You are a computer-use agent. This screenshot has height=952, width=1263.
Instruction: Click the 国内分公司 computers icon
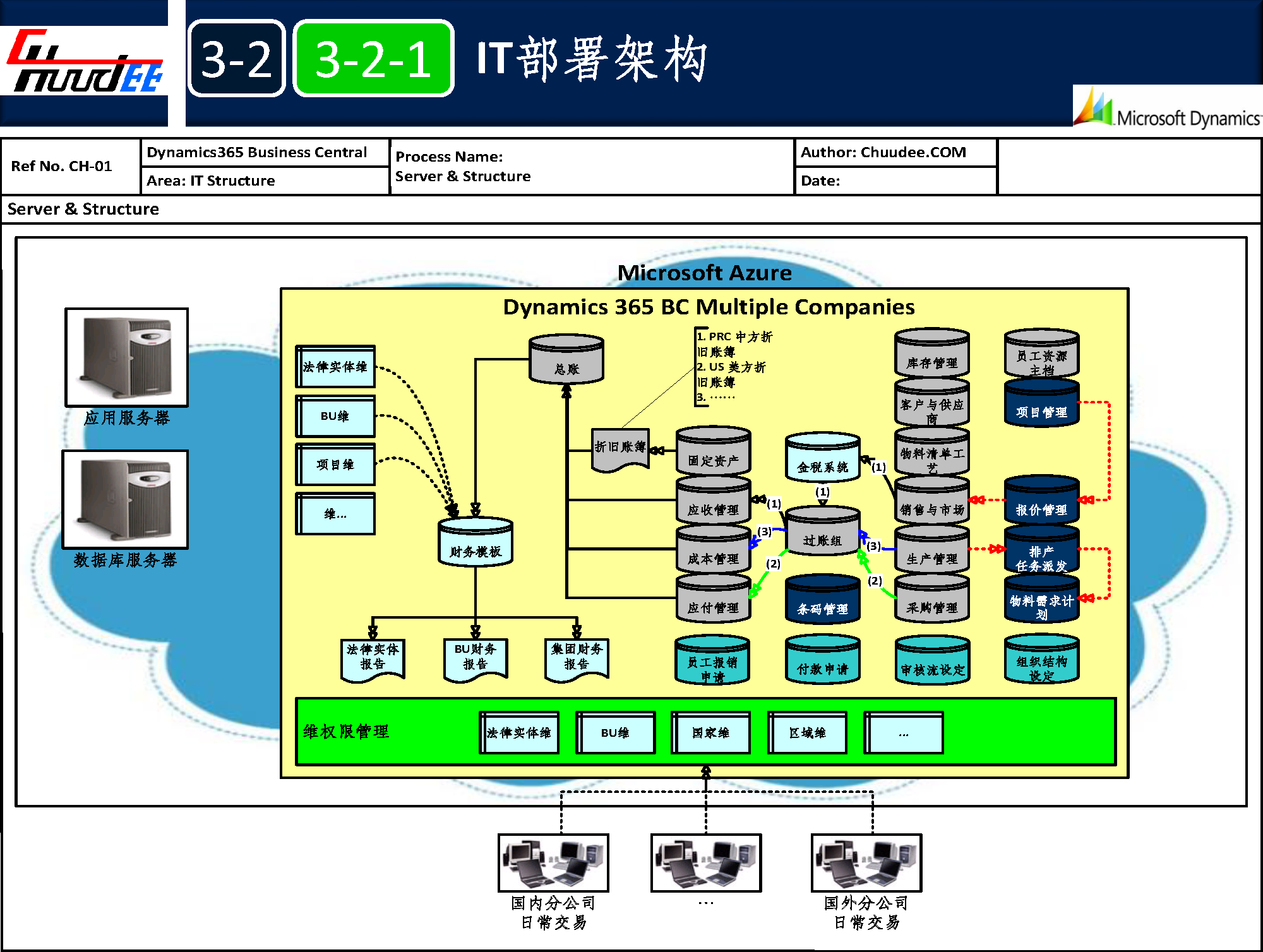[553, 862]
